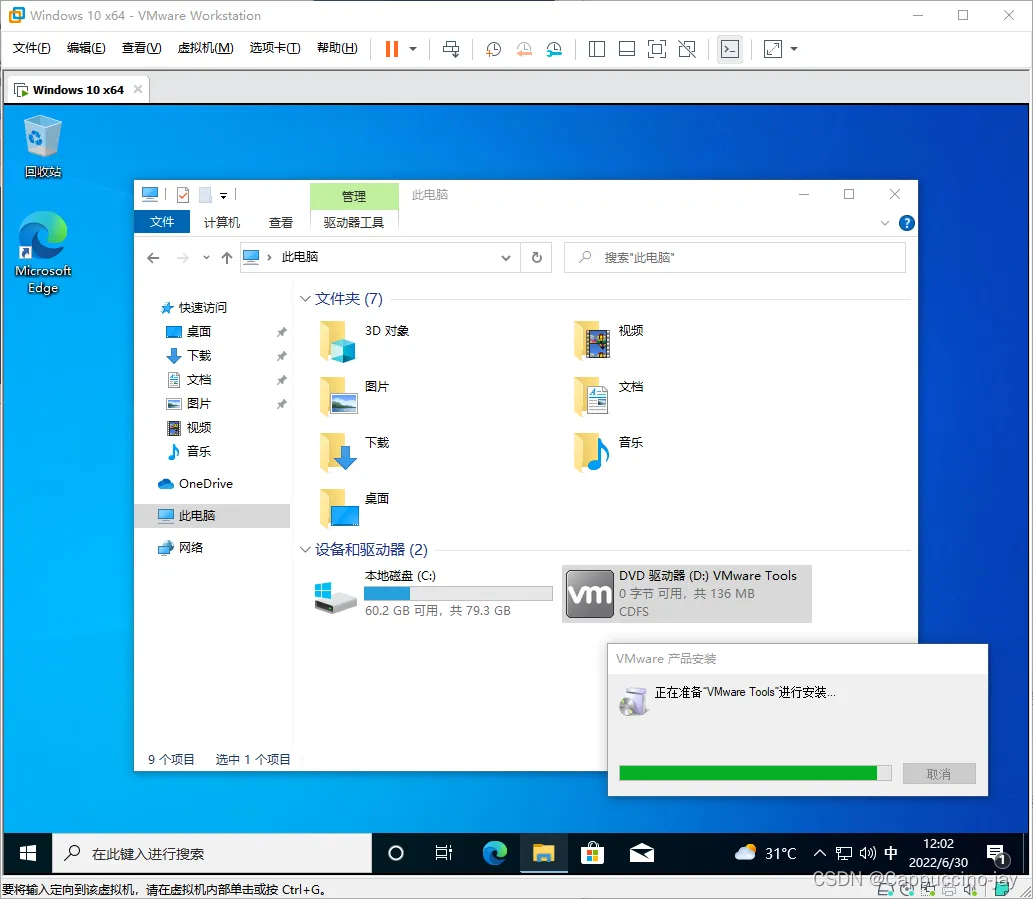Select 此电脑 in navigation pane
Image resolution: width=1033 pixels, height=899 pixels.
point(212,516)
